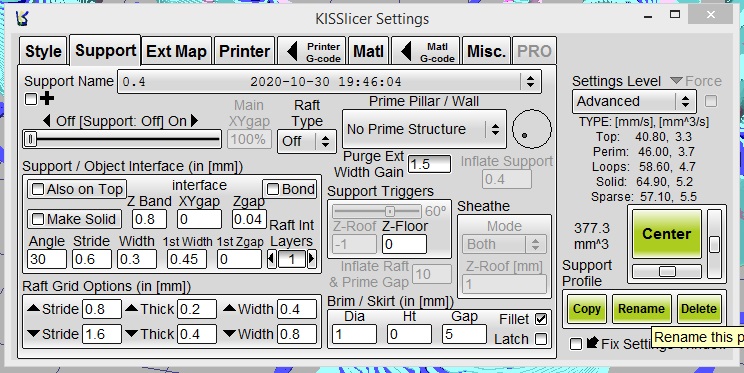
Task: Click the plus icon under Support Name
Action: [x=47, y=99]
